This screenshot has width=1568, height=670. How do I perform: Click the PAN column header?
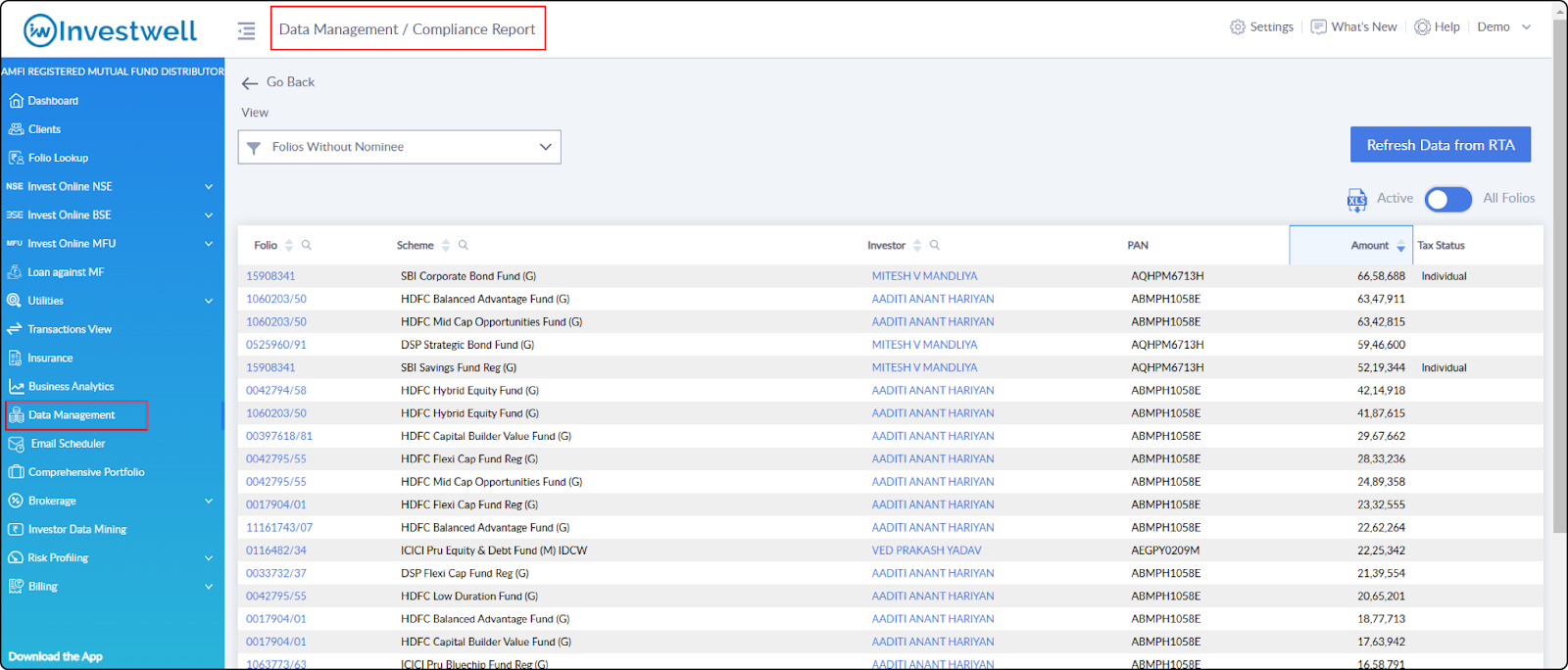coord(1138,246)
